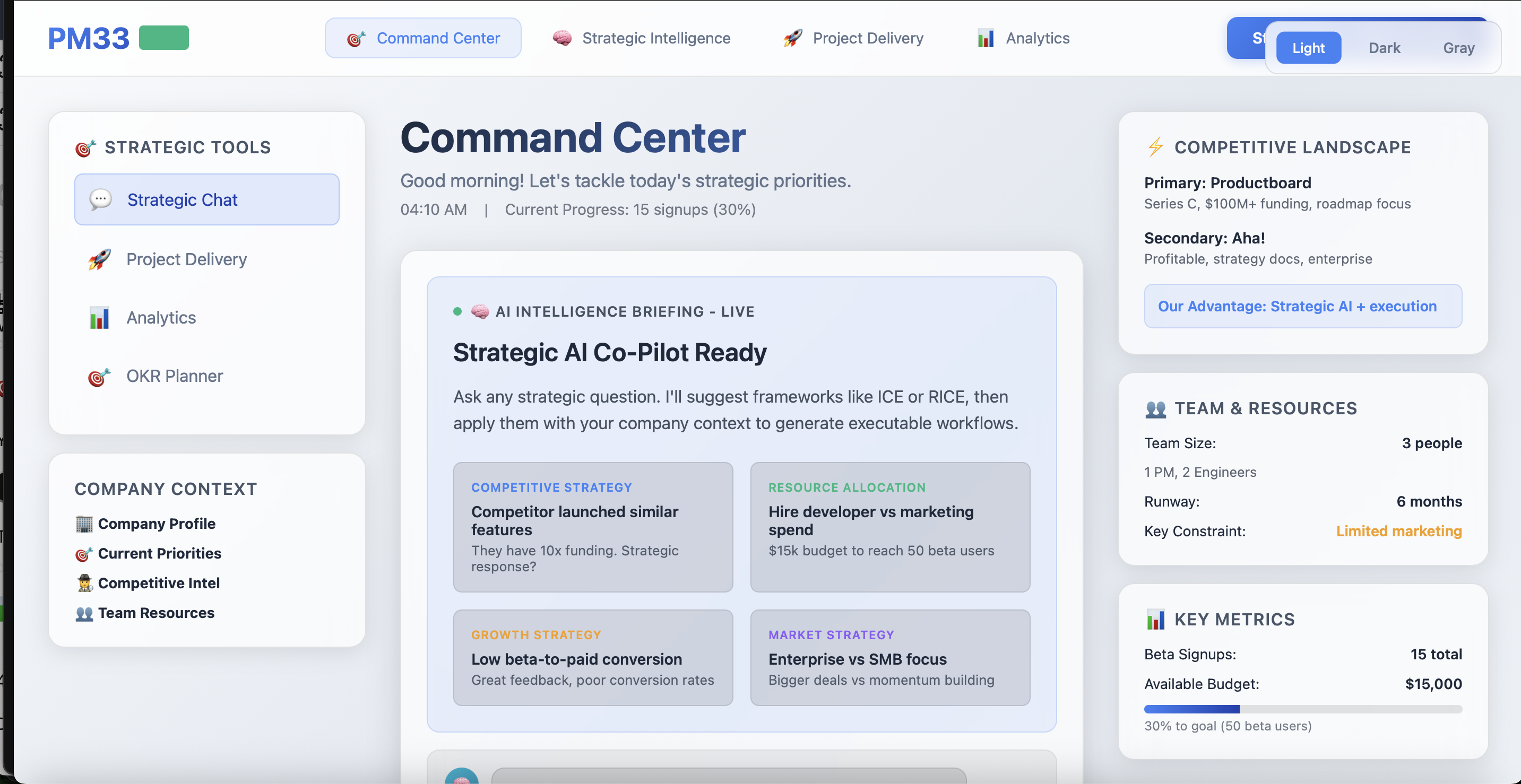Select the Strategic Chat speech bubble icon

coord(101,199)
